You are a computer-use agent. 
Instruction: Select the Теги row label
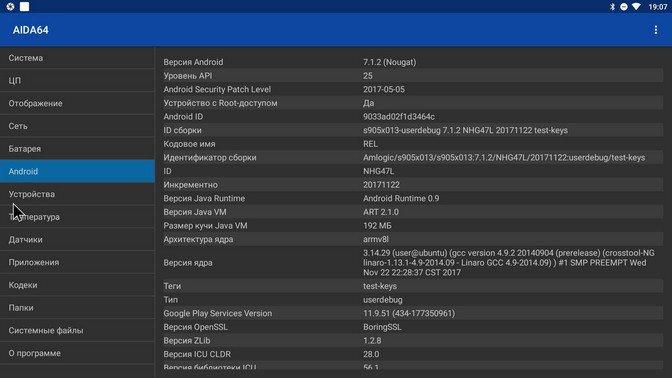coord(172,286)
